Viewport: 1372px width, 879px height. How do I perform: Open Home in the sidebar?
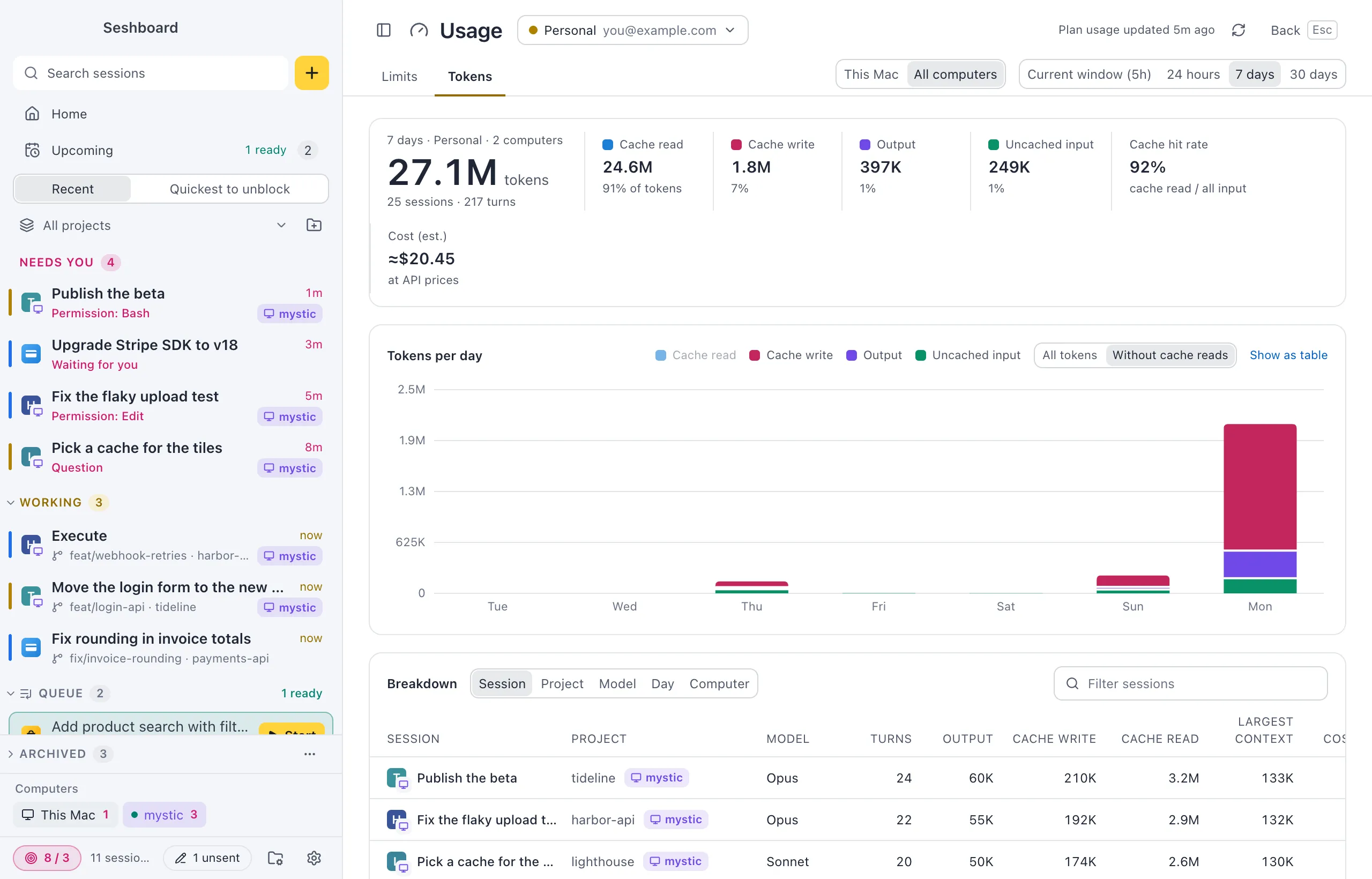coord(170,114)
